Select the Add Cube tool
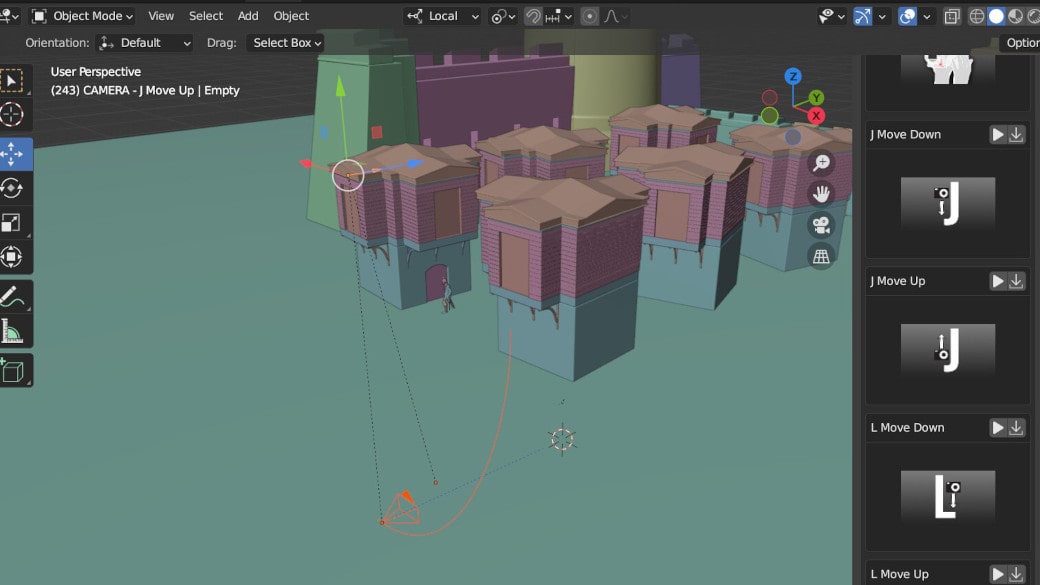The width and height of the screenshot is (1040, 585). (x=12, y=371)
